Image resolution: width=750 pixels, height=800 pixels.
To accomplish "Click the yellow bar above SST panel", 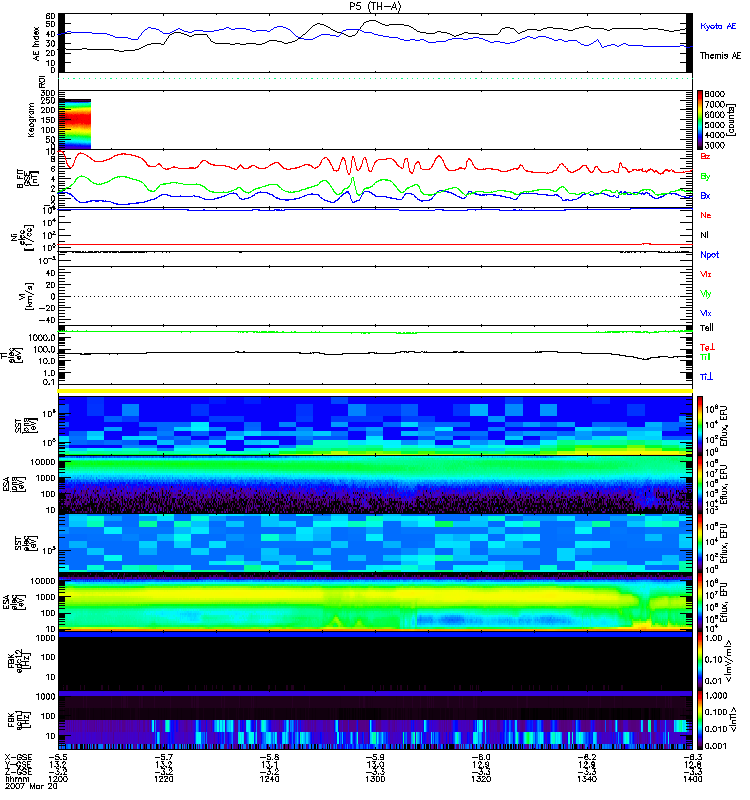I will point(375,391).
